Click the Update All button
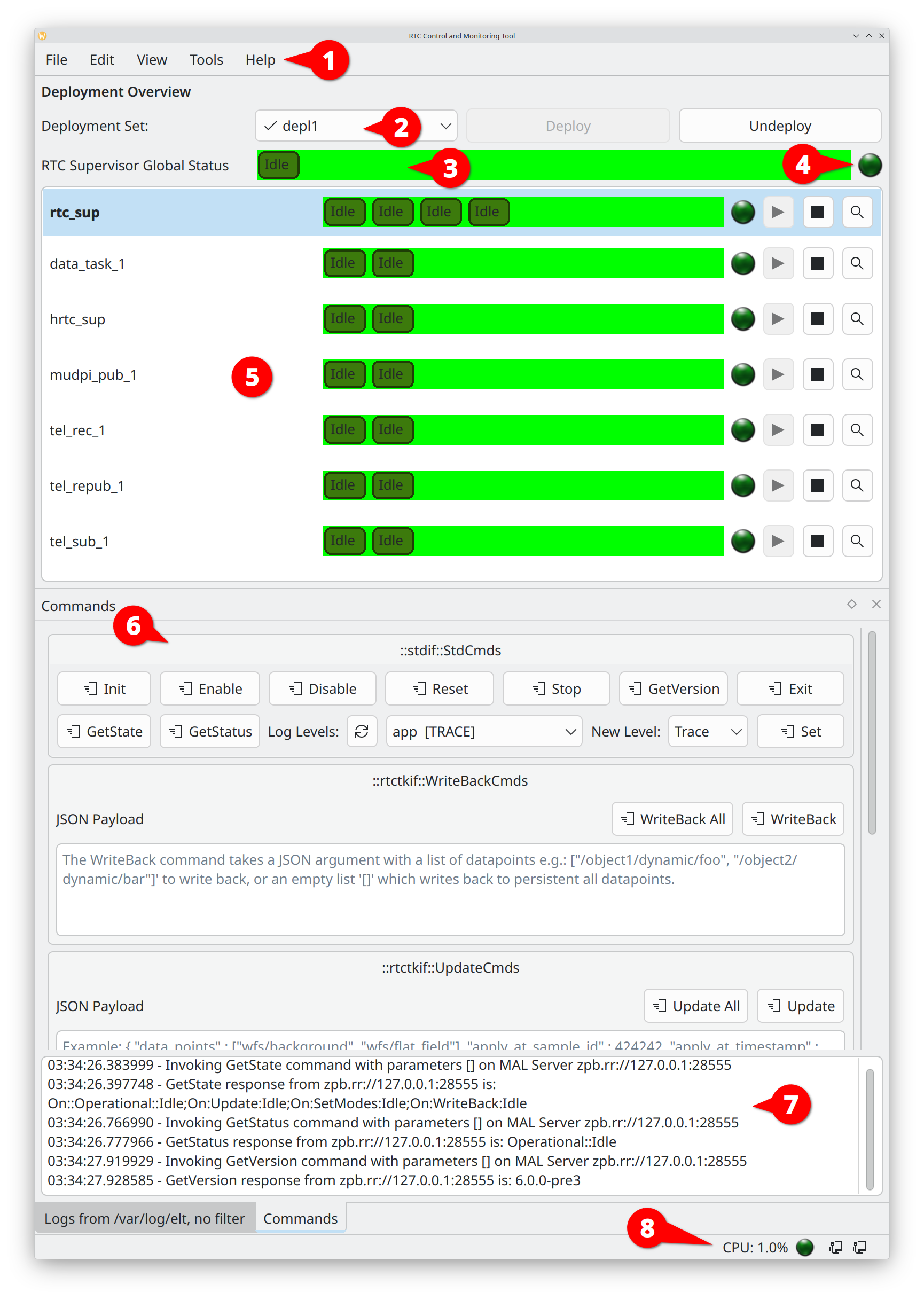This screenshot has height=1300, width=924. click(695, 1006)
